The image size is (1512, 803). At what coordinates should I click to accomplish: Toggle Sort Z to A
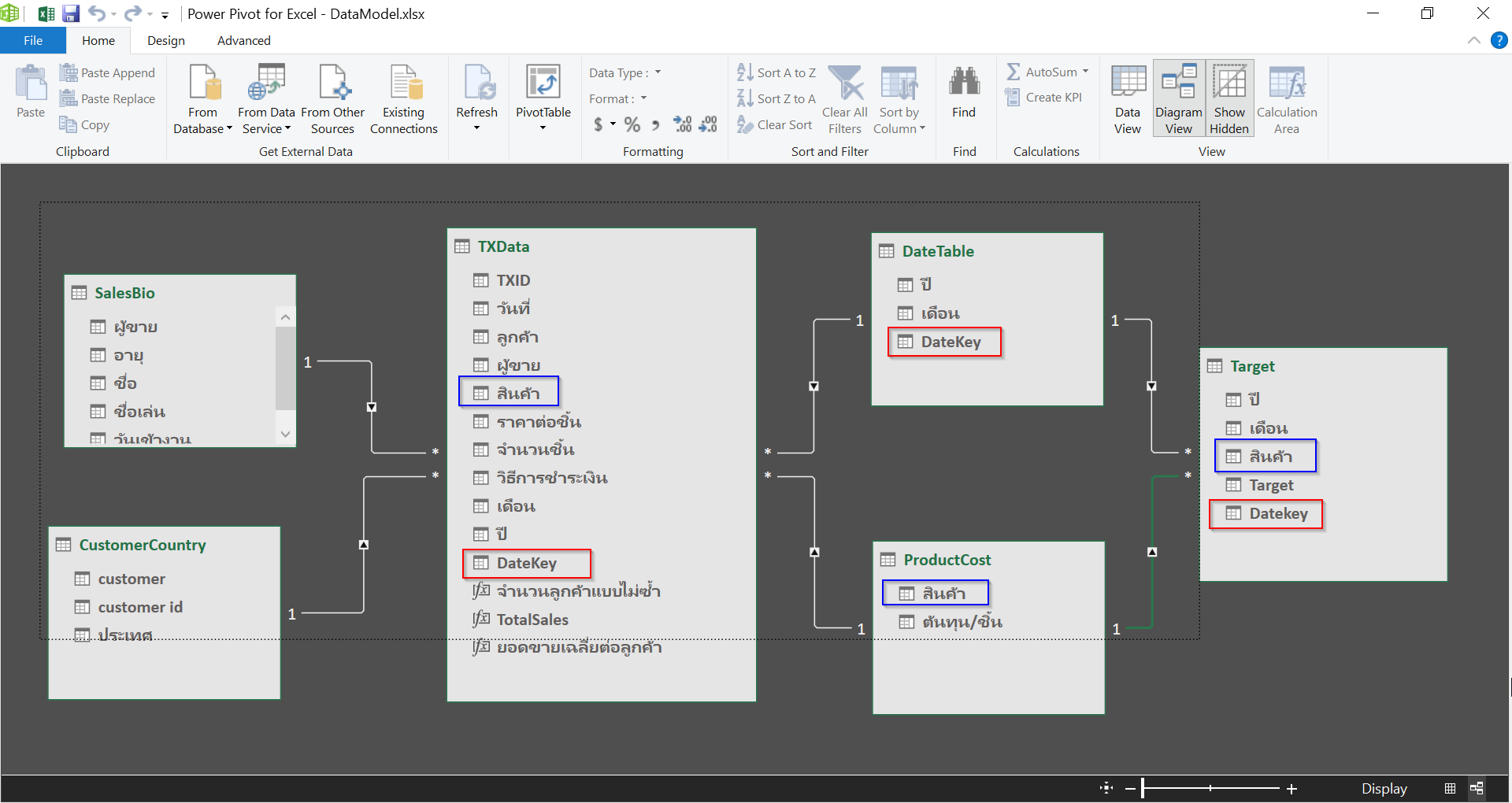click(x=776, y=98)
